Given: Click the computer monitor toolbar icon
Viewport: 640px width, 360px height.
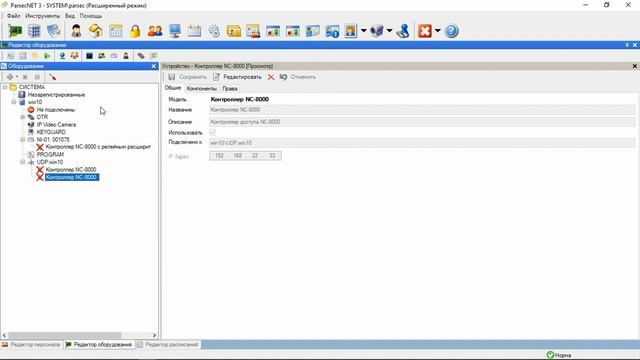Looking at the screenshot, I should (175, 31).
